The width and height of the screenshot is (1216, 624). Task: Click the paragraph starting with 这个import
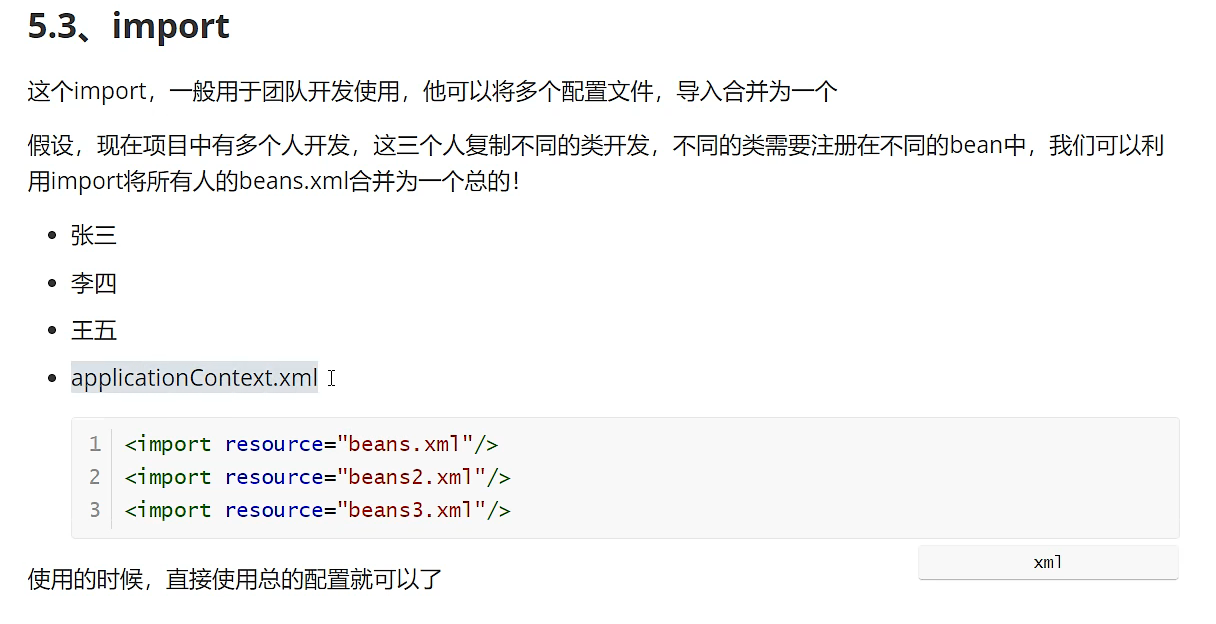coord(432,92)
